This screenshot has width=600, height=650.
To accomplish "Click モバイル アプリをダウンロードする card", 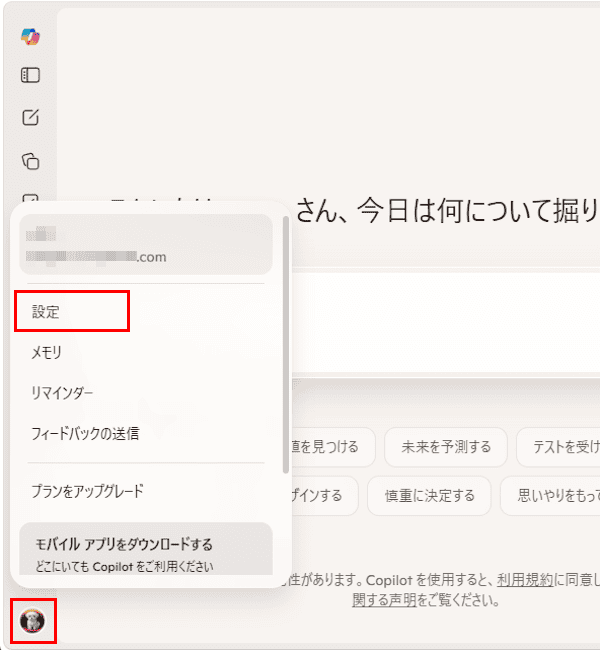I will pos(146,548).
